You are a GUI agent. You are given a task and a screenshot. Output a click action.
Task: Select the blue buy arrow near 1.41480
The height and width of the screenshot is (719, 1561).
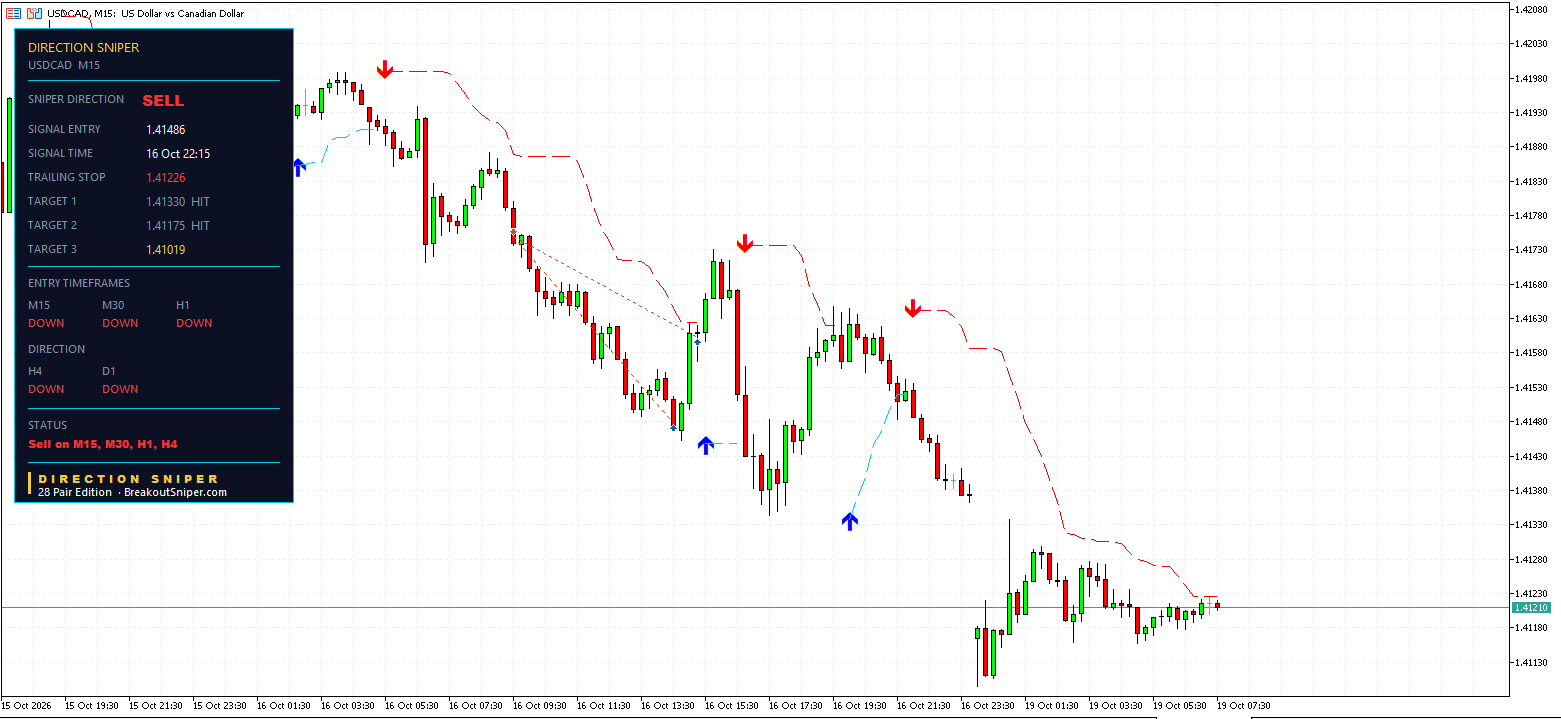(x=706, y=445)
